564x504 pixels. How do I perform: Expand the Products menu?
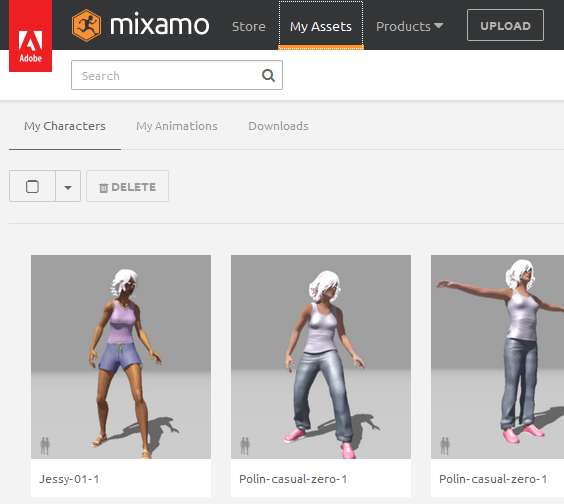click(x=409, y=26)
